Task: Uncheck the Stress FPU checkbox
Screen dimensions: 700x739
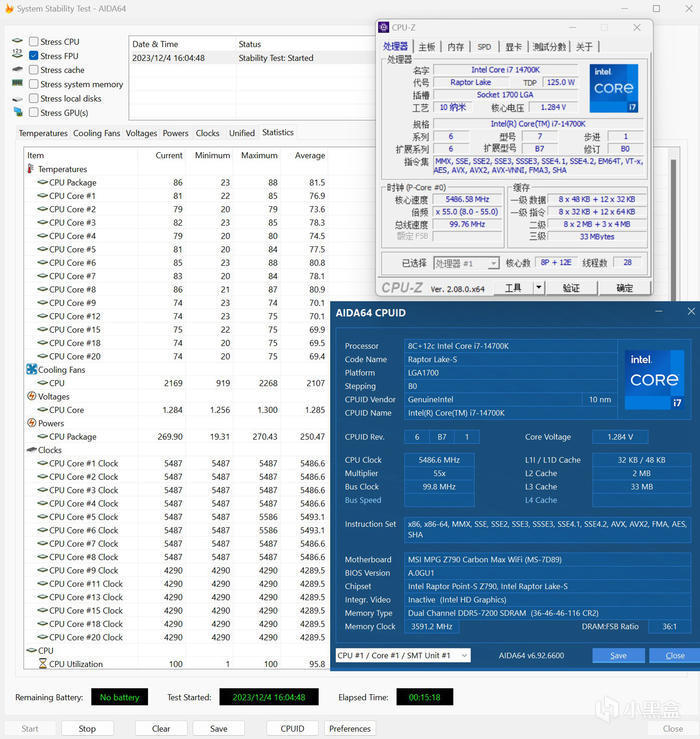Action: click(34, 56)
